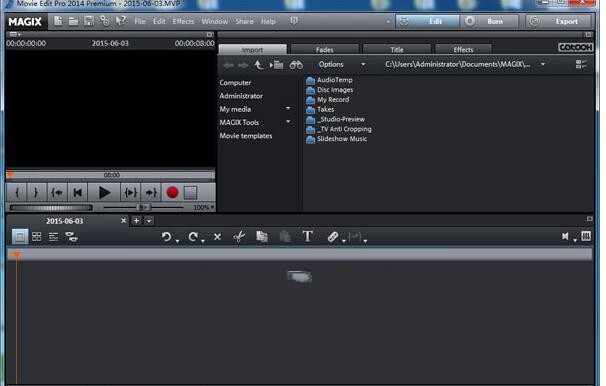Open the Catooh online media button

575,47
